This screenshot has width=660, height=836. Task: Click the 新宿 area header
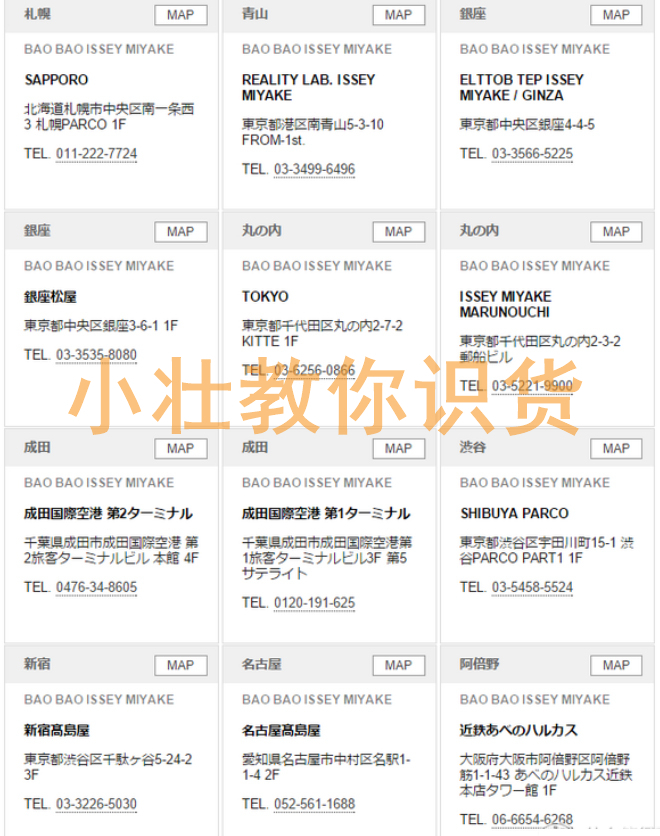coord(37,664)
